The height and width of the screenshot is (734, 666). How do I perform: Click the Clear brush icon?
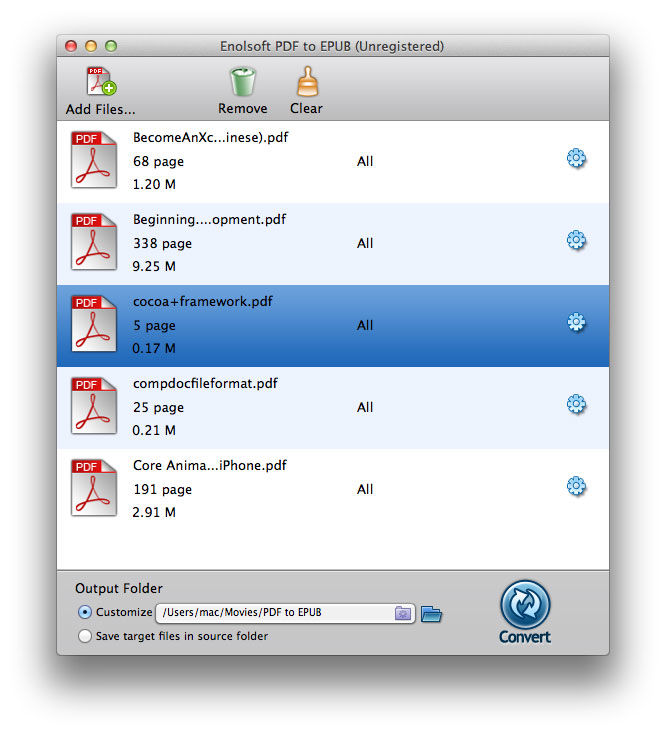click(307, 81)
